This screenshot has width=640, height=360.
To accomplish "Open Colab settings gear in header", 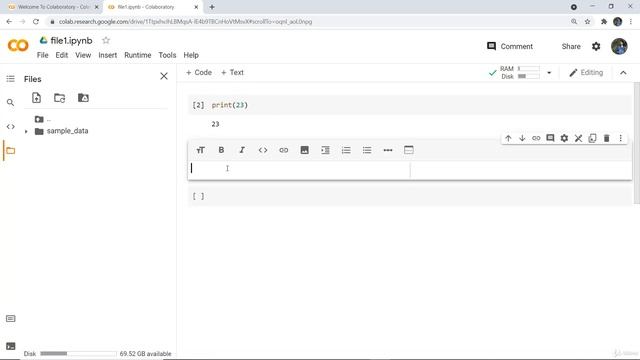I will point(596,46).
